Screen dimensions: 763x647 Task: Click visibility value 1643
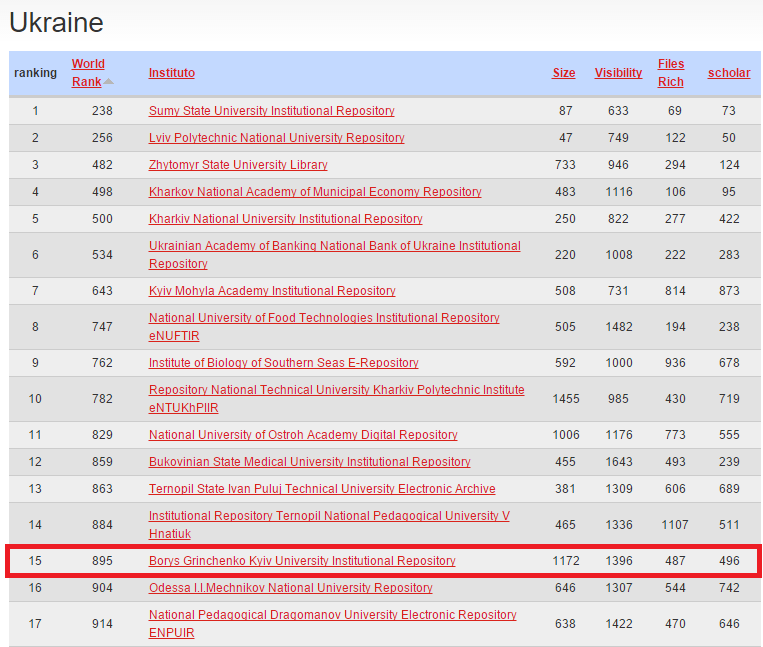[619, 462]
